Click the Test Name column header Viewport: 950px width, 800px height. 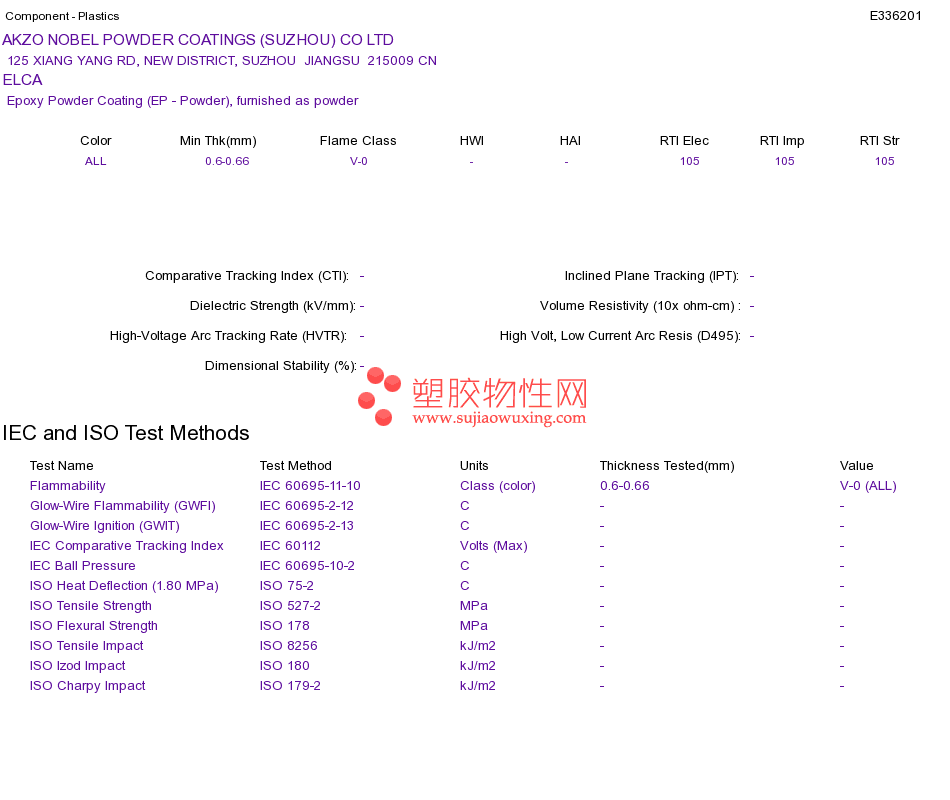click(x=62, y=465)
